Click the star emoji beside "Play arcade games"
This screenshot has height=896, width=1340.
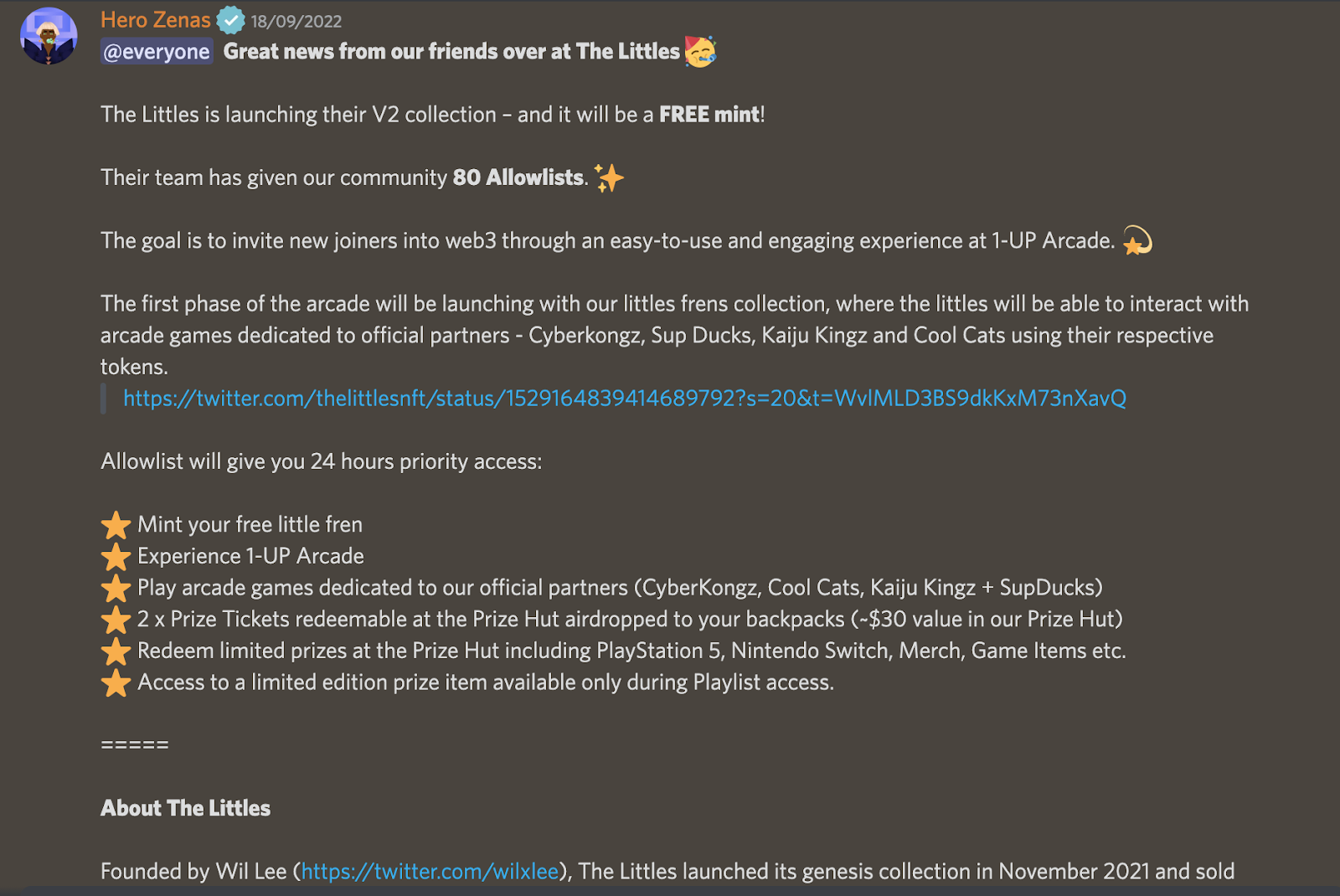click(116, 589)
